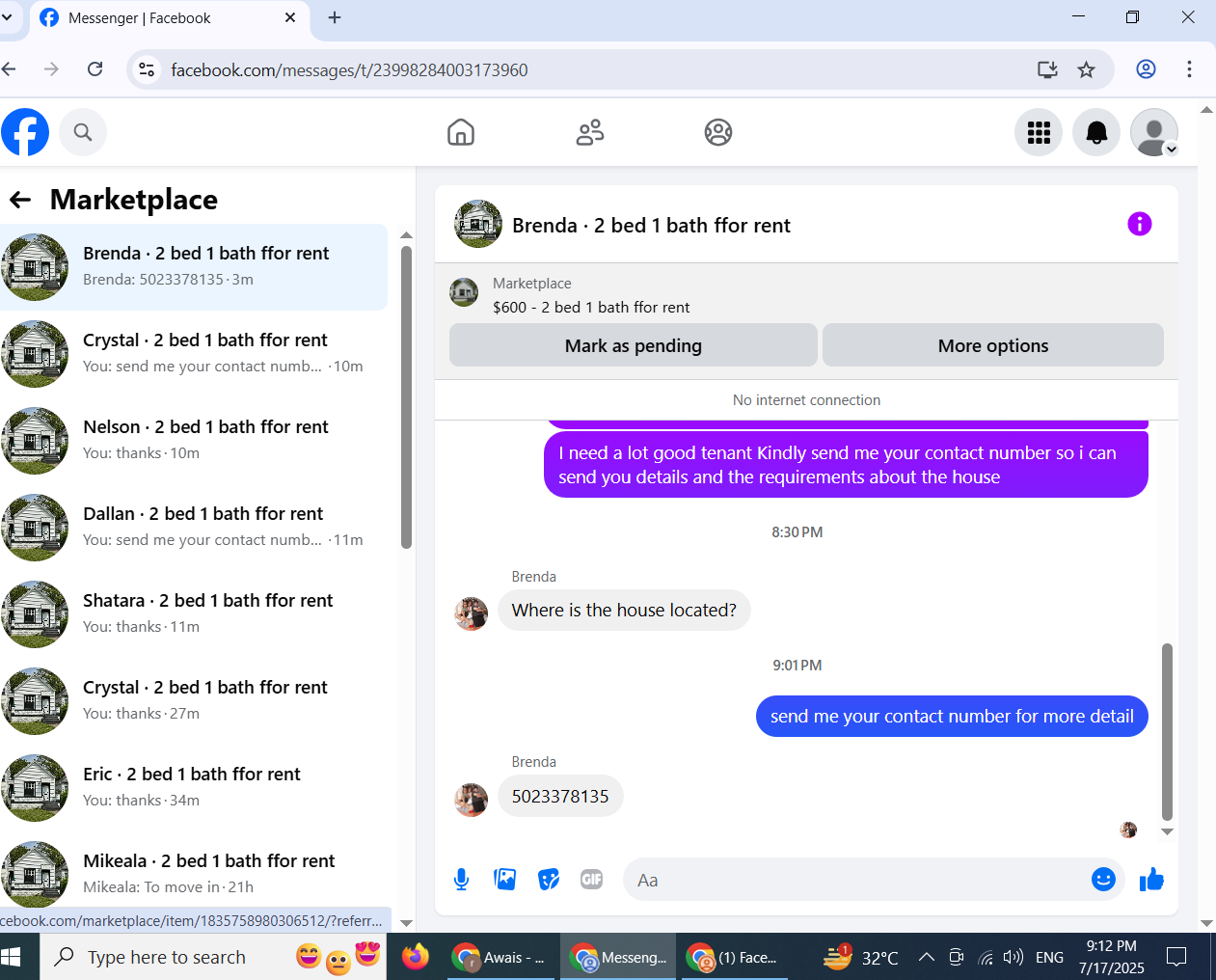1216x980 pixels.
Task: Close the Messenger | Facebook tab
Action: click(290, 17)
